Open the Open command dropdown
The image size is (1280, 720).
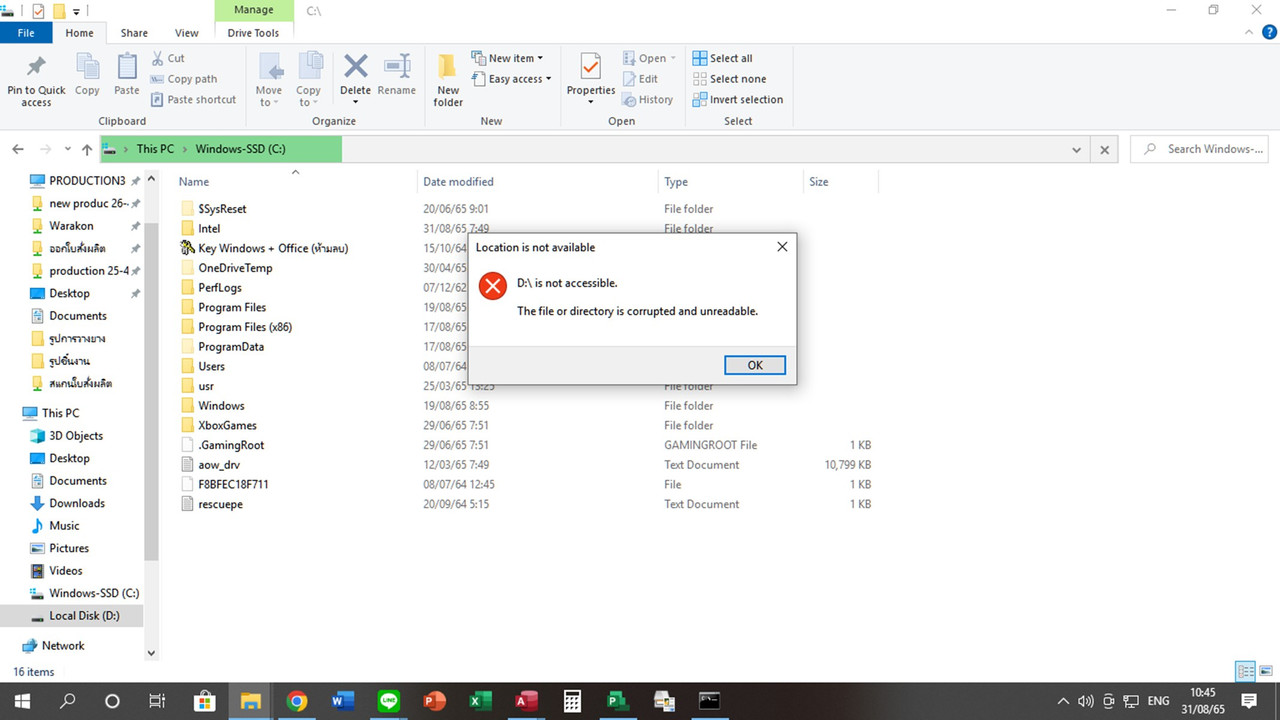click(x=649, y=58)
